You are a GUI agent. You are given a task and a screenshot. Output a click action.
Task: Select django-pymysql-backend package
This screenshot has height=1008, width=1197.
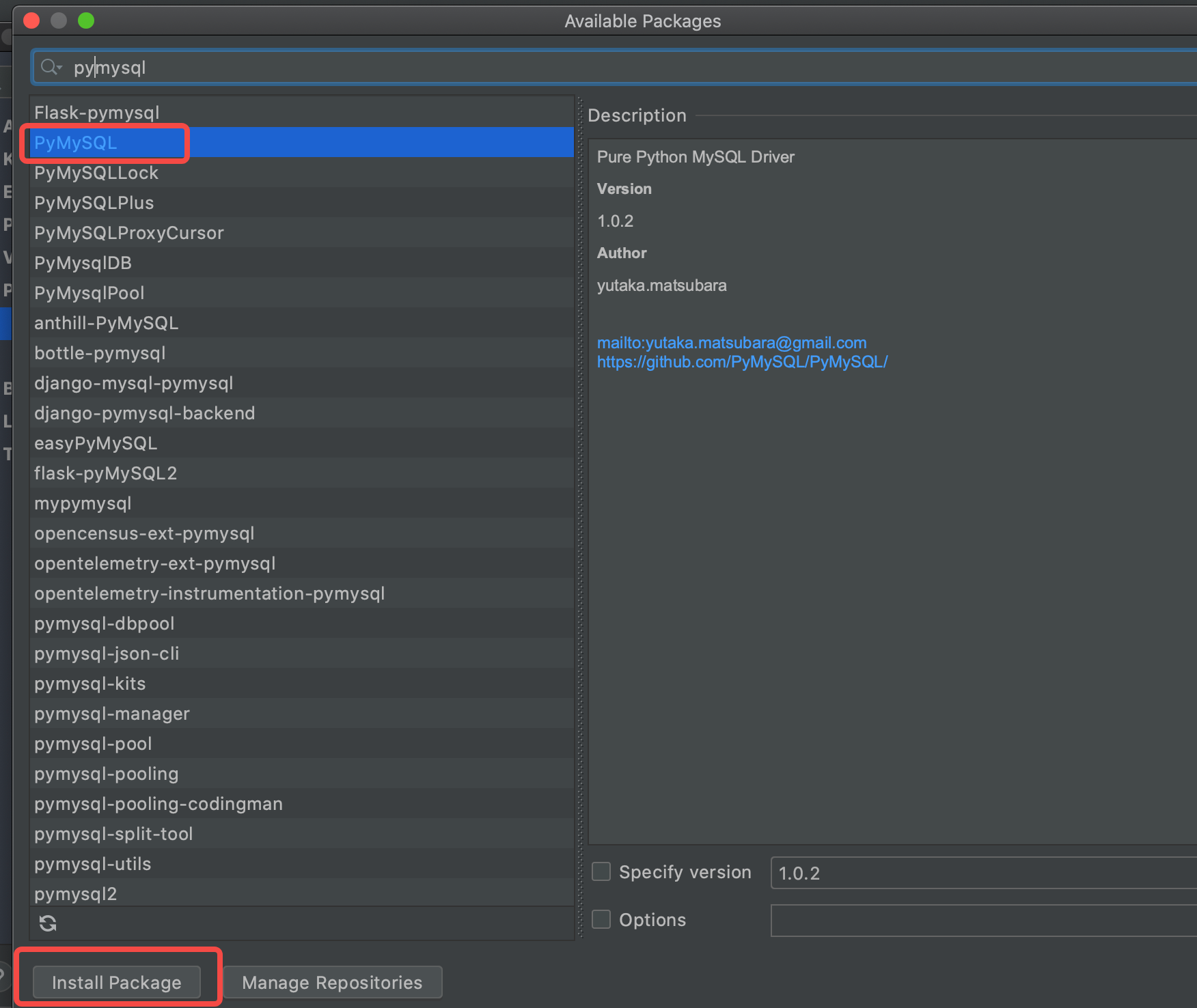coord(302,412)
